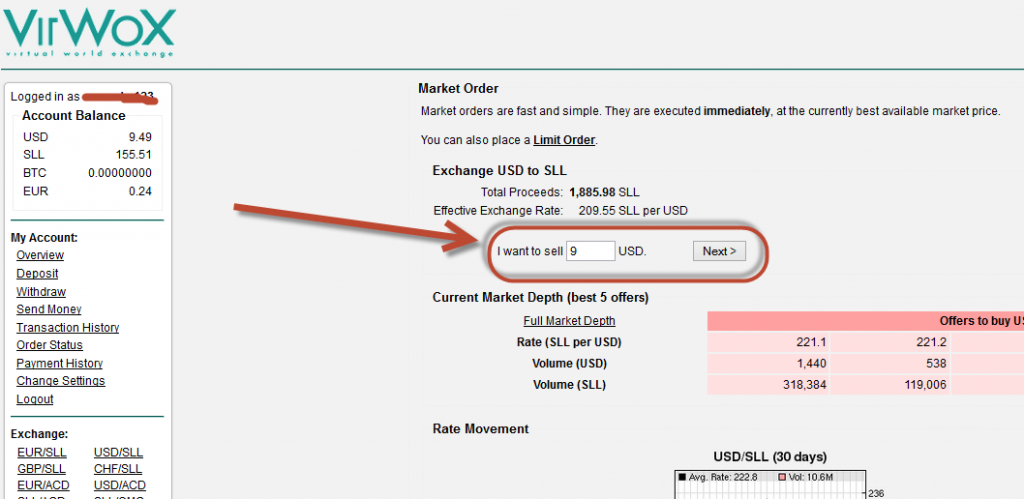Click the SLL balance value 155.51

[135, 155]
